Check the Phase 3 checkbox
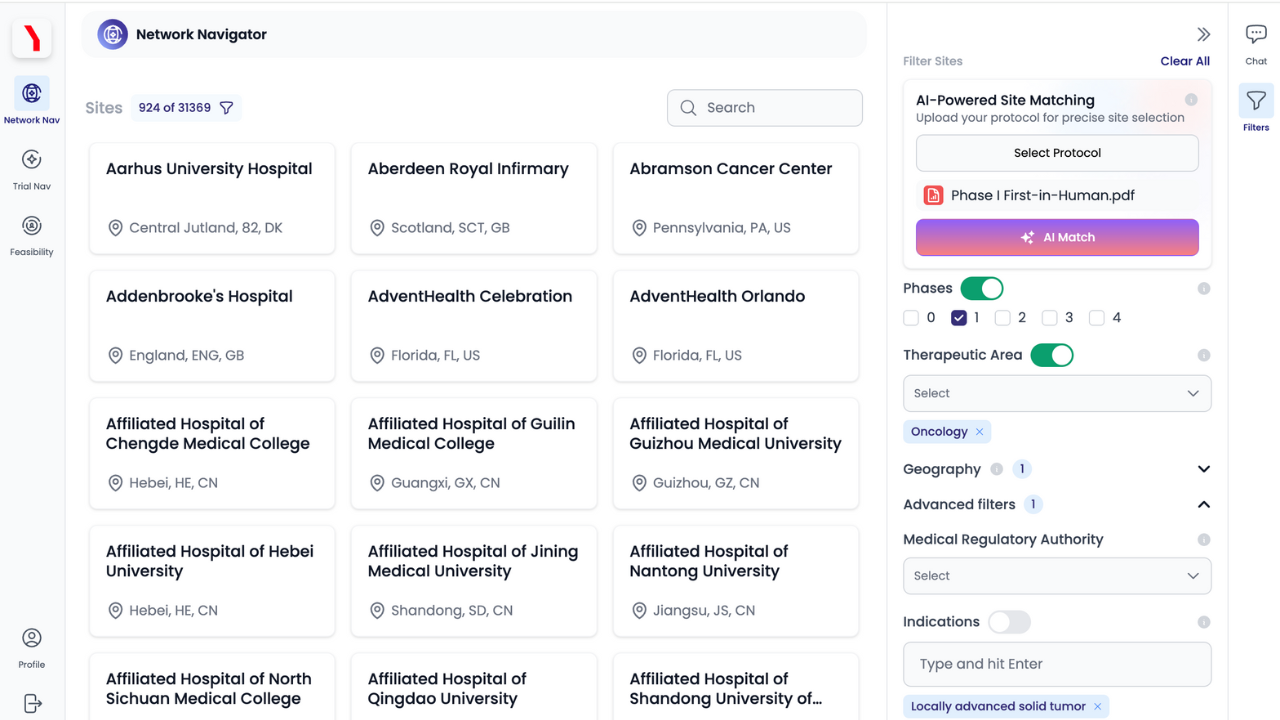 1050,318
